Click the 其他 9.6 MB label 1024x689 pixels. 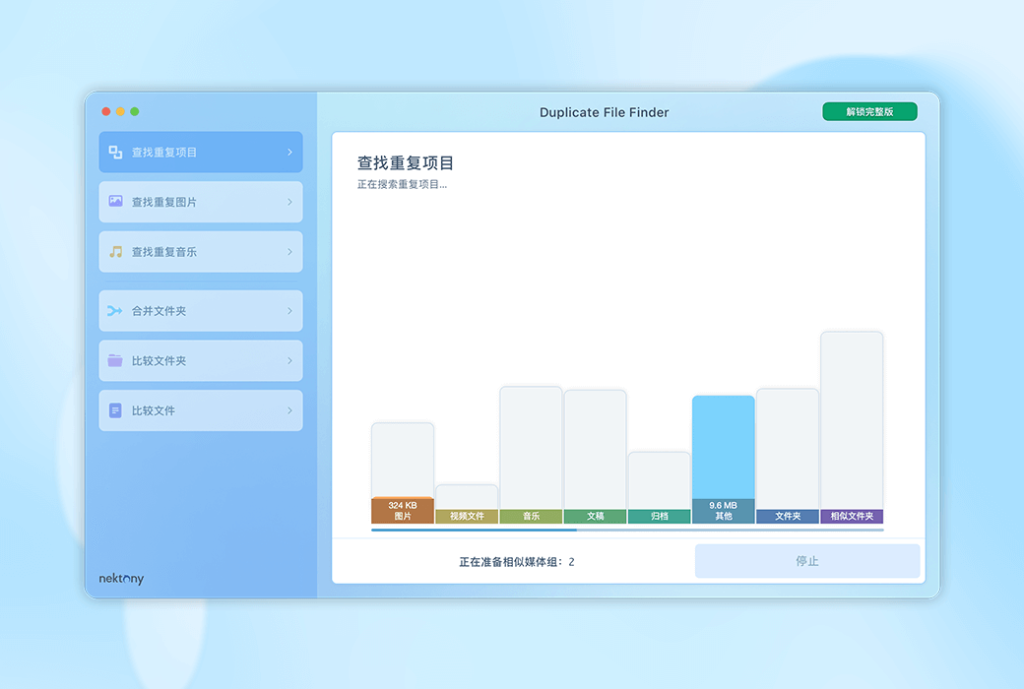point(723,511)
